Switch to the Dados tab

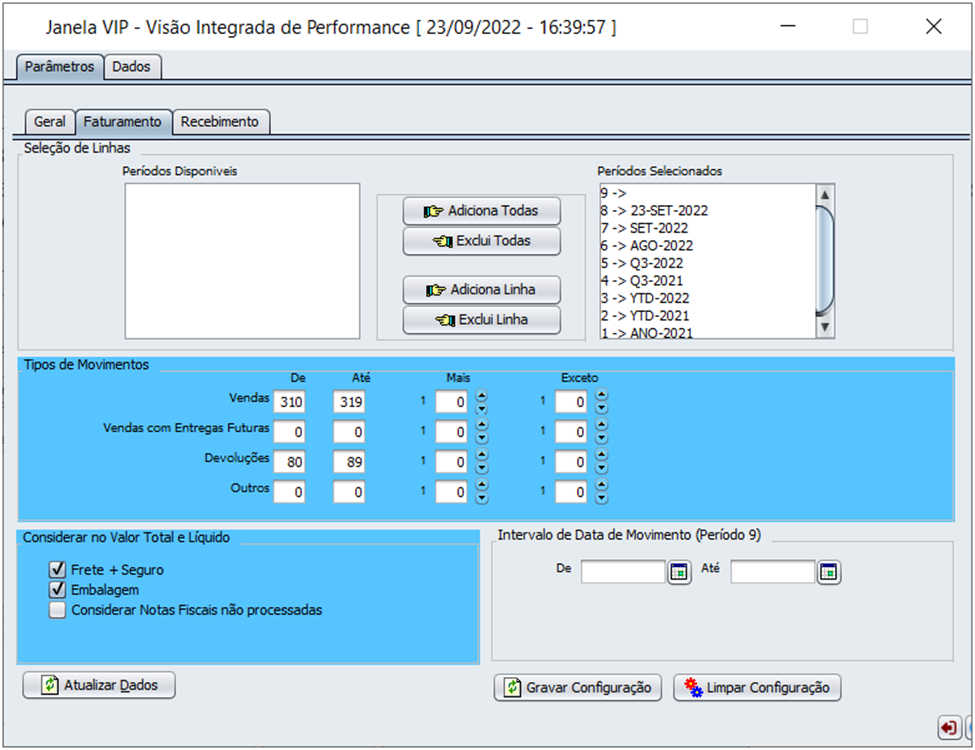click(x=133, y=67)
